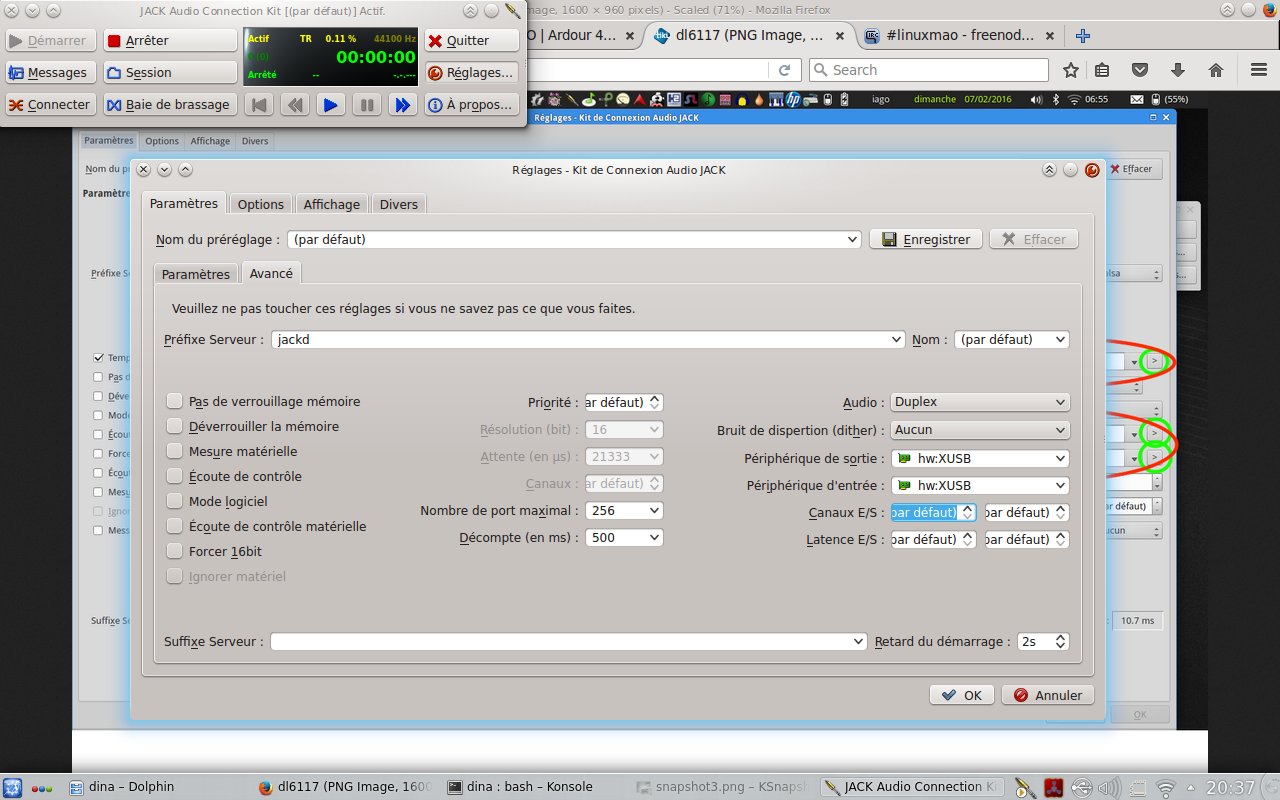This screenshot has width=1280, height=800.
Task: Pause the JACK transport
Action: coord(367,104)
